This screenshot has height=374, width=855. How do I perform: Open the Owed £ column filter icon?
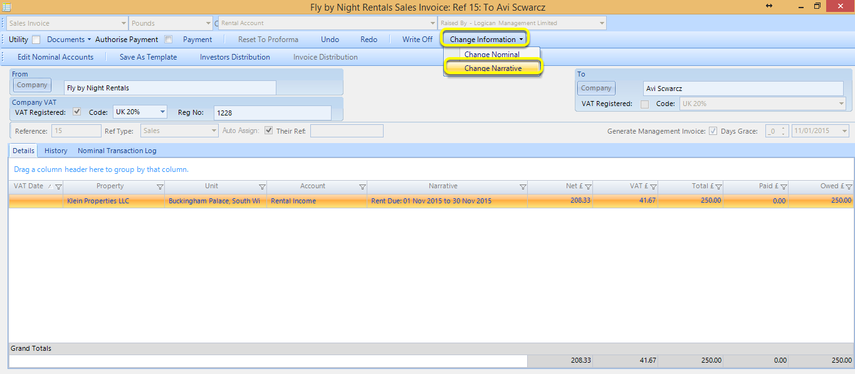849,187
